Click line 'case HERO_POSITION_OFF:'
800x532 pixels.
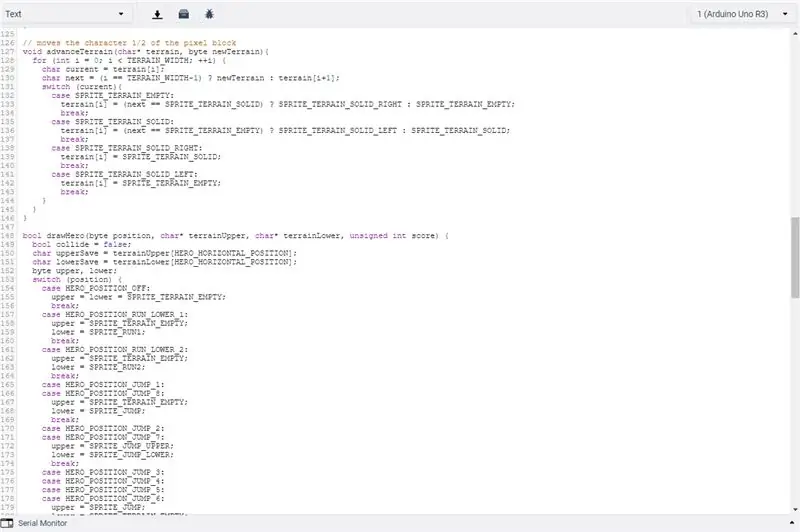pos(96,288)
